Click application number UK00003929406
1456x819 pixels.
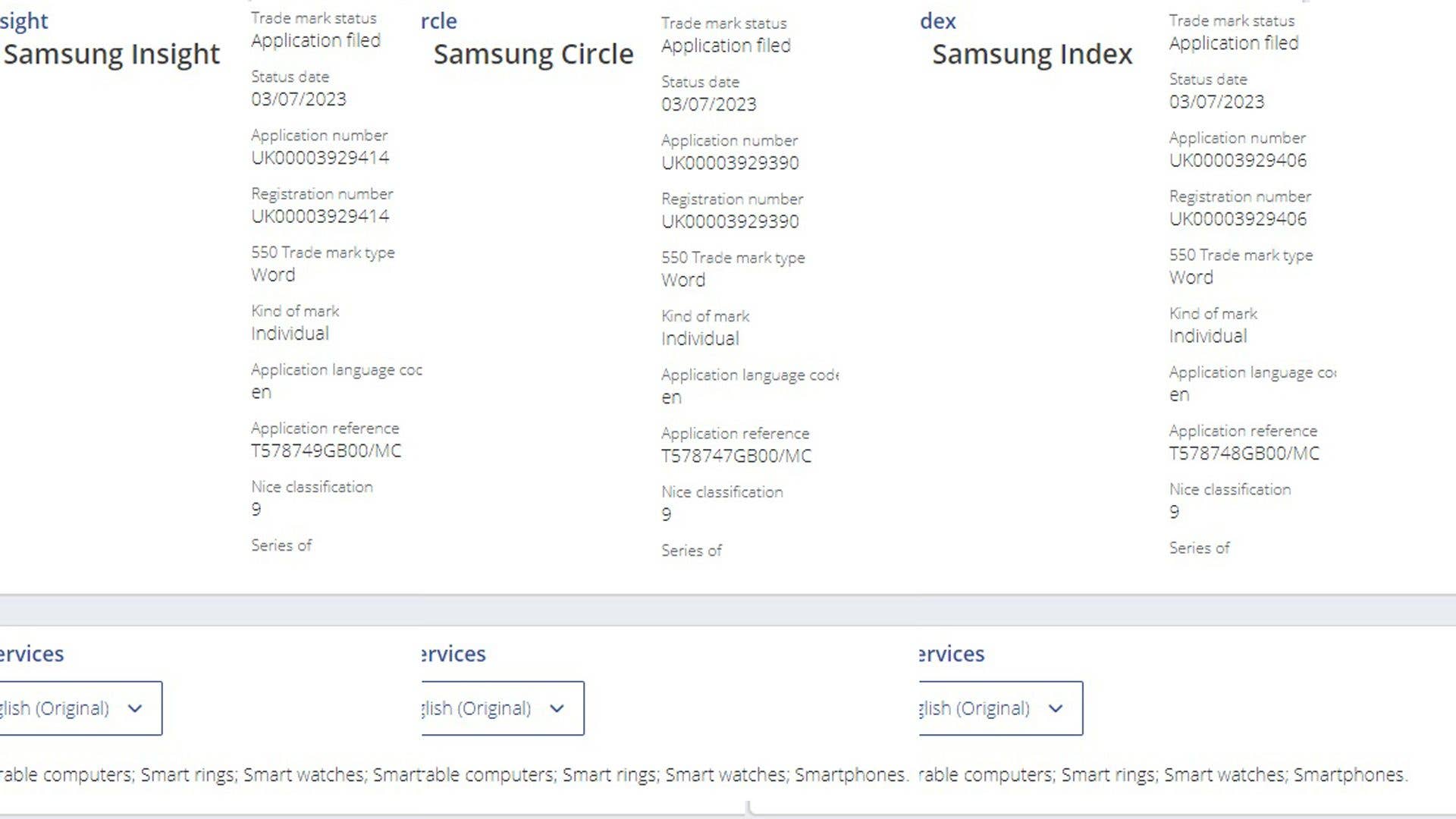pyautogui.click(x=1238, y=161)
